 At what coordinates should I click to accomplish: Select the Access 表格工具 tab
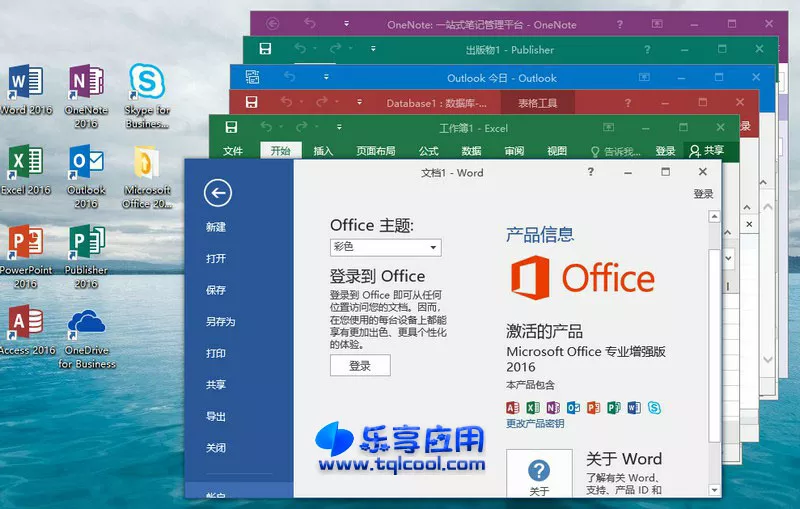click(x=538, y=103)
